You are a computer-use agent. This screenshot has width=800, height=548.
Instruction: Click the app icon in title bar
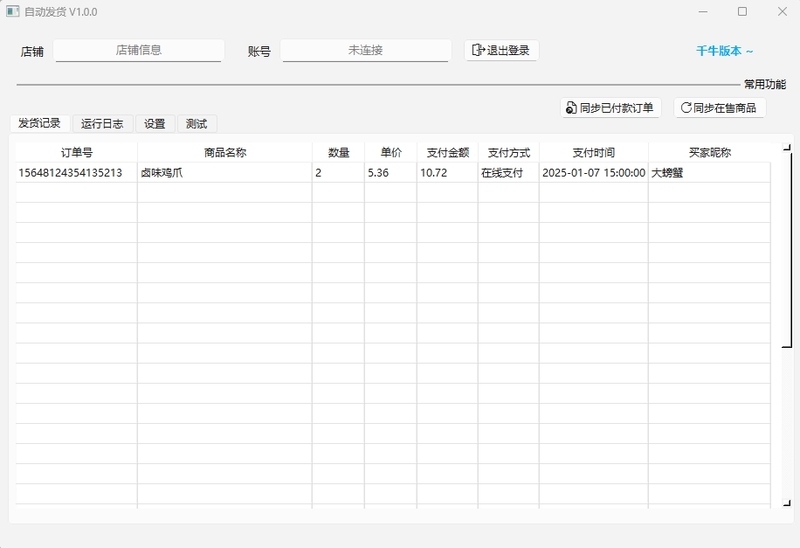coord(13,11)
